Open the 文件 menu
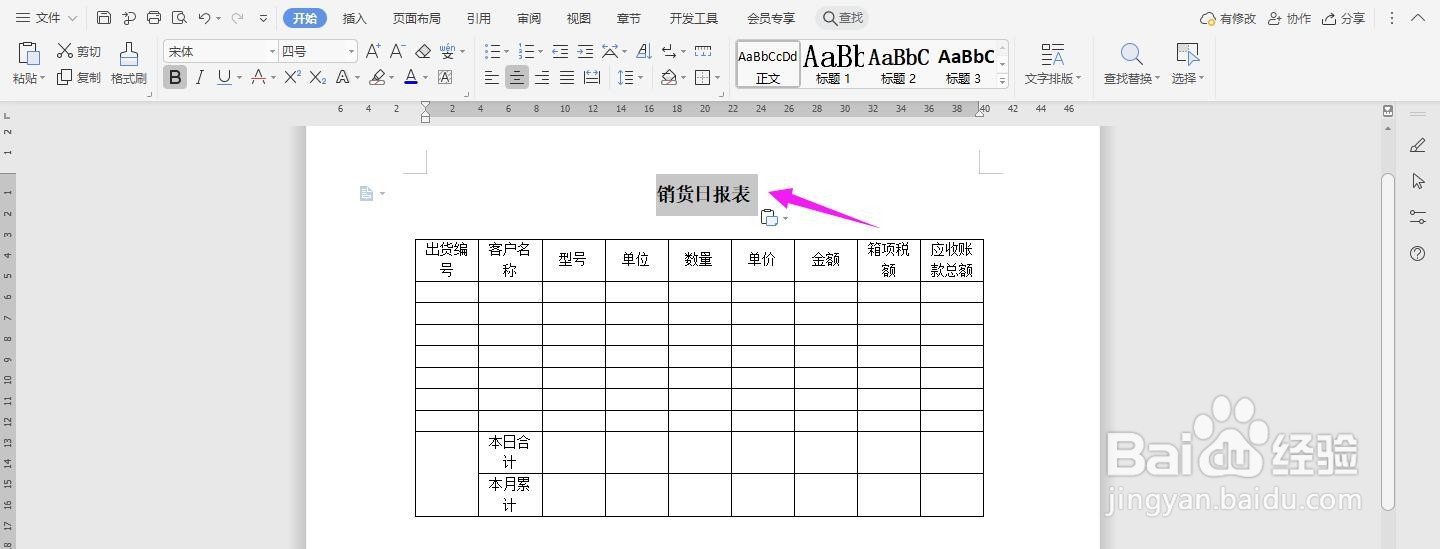 (46, 18)
